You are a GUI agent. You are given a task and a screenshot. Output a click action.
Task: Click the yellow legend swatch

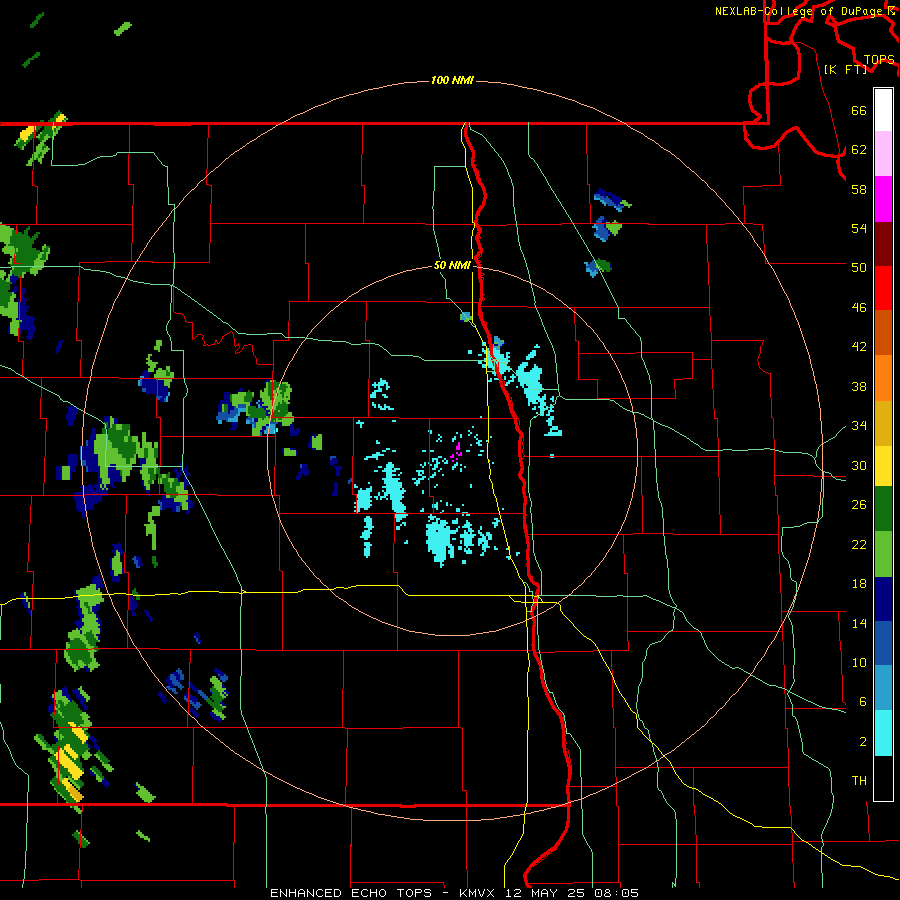[883, 466]
